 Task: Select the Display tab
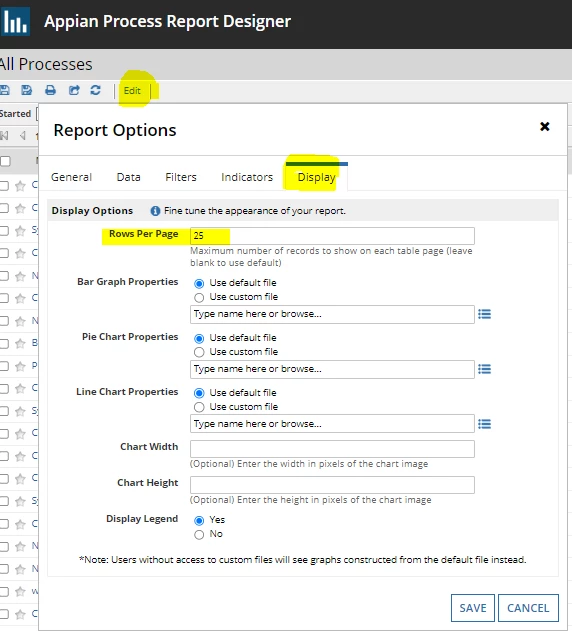[x=316, y=177]
